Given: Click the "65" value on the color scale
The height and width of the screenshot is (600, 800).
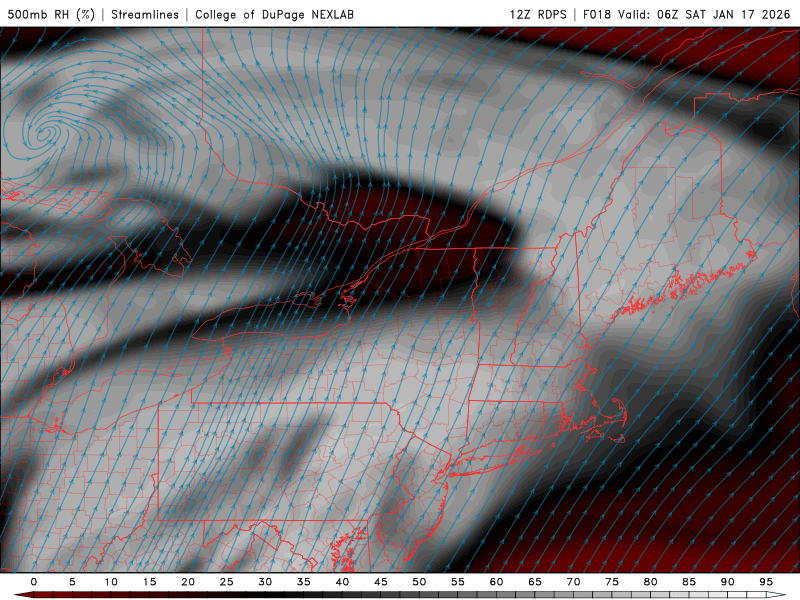Looking at the screenshot, I should pyautogui.click(x=535, y=582).
